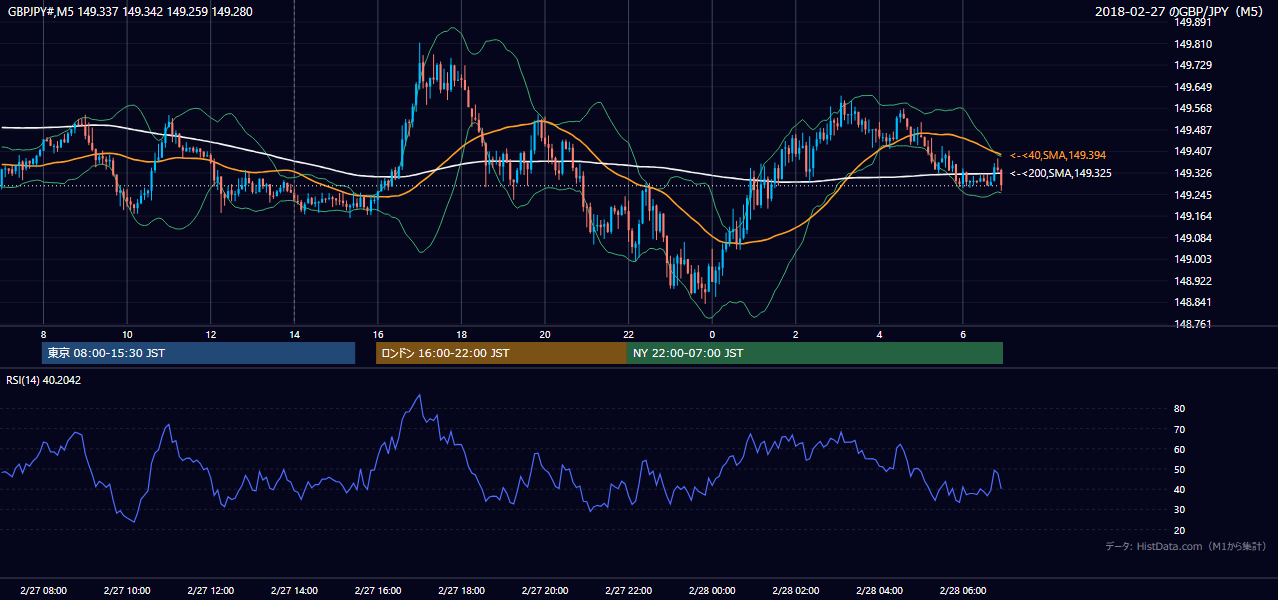
Task: Click RSI scale label 80
Action: (x=1179, y=409)
